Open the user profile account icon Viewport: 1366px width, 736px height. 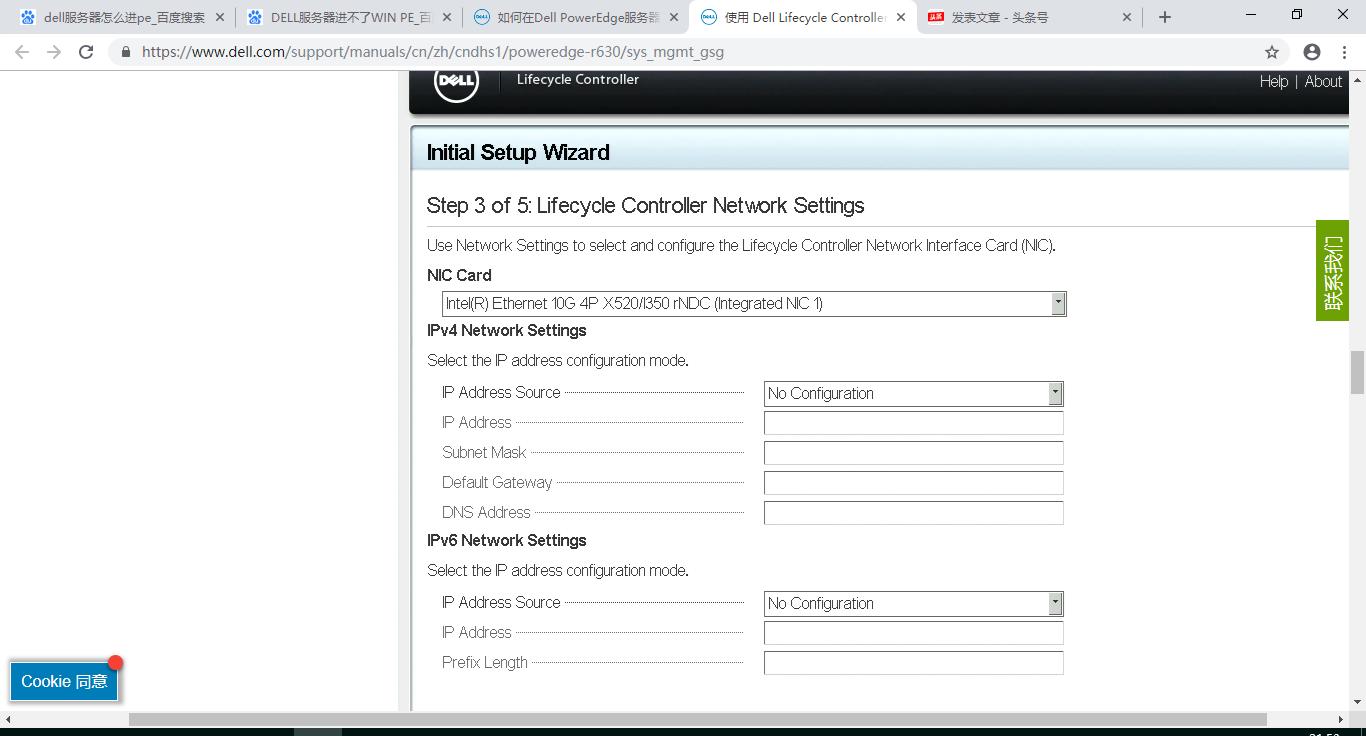tap(1312, 52)
